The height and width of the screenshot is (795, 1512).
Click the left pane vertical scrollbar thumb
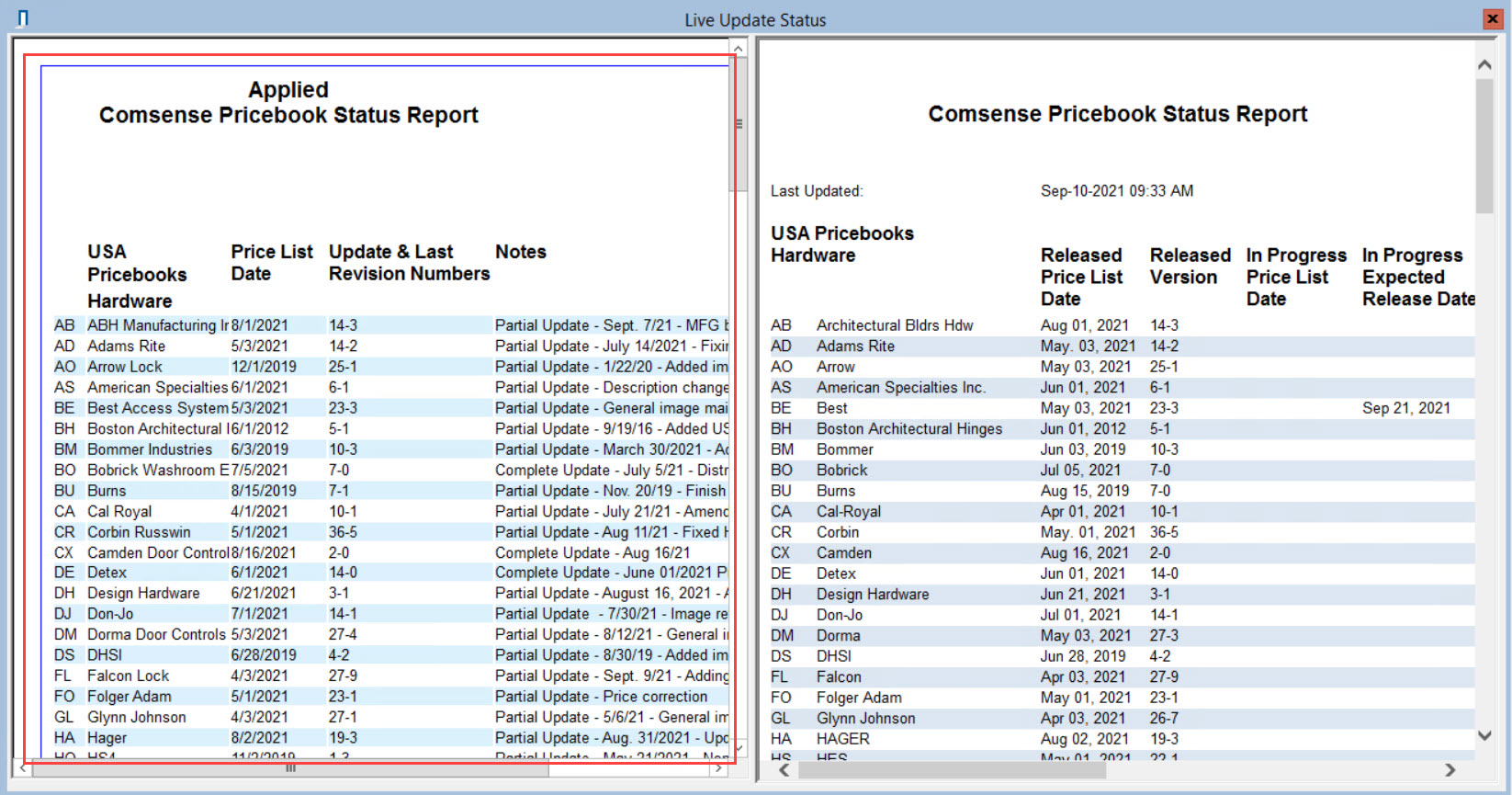pyautogui.click(x=739, y=124)
